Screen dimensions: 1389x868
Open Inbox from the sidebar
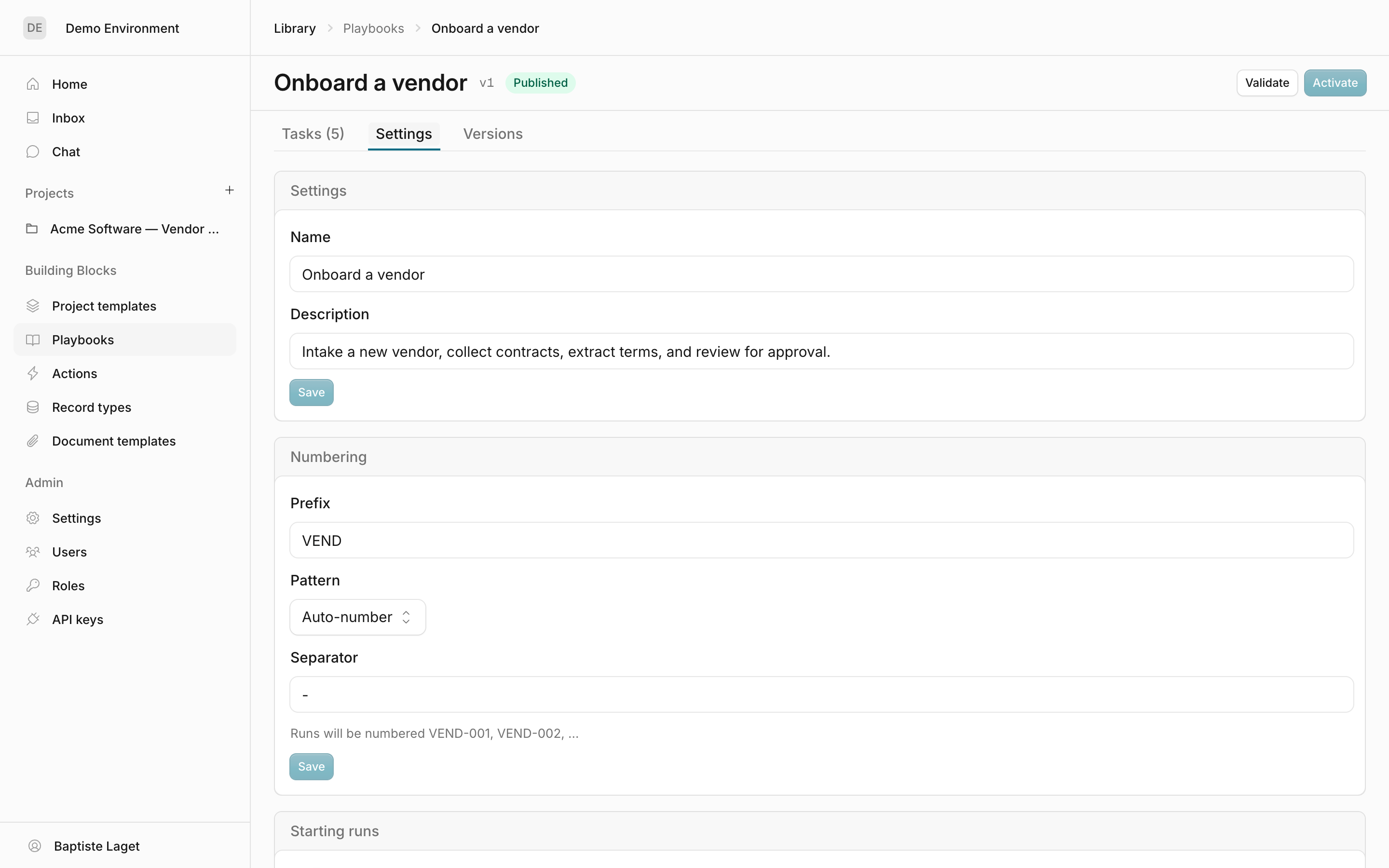coord(124,118)
